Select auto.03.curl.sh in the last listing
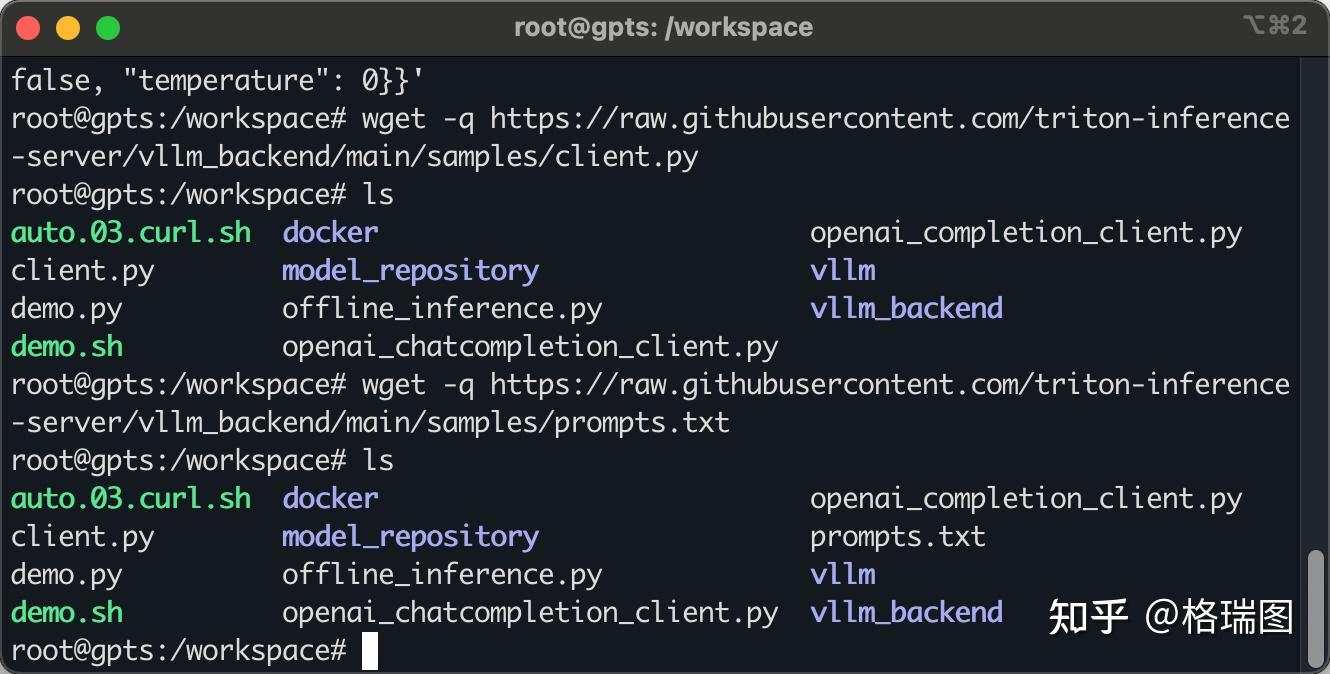Screen dimensions: 1330x674 [x=131, y=499]
